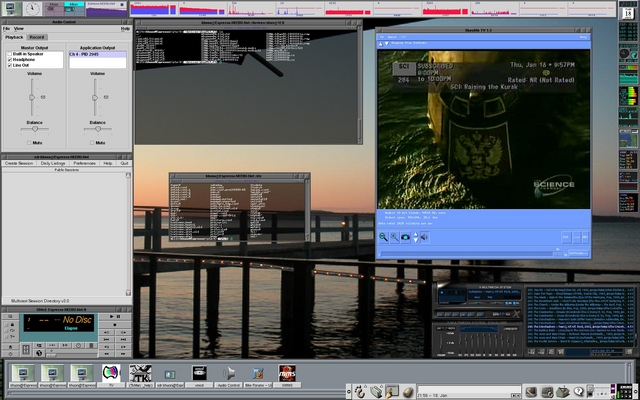Click Settings button in Shuttle TV window

pos(578,253)
